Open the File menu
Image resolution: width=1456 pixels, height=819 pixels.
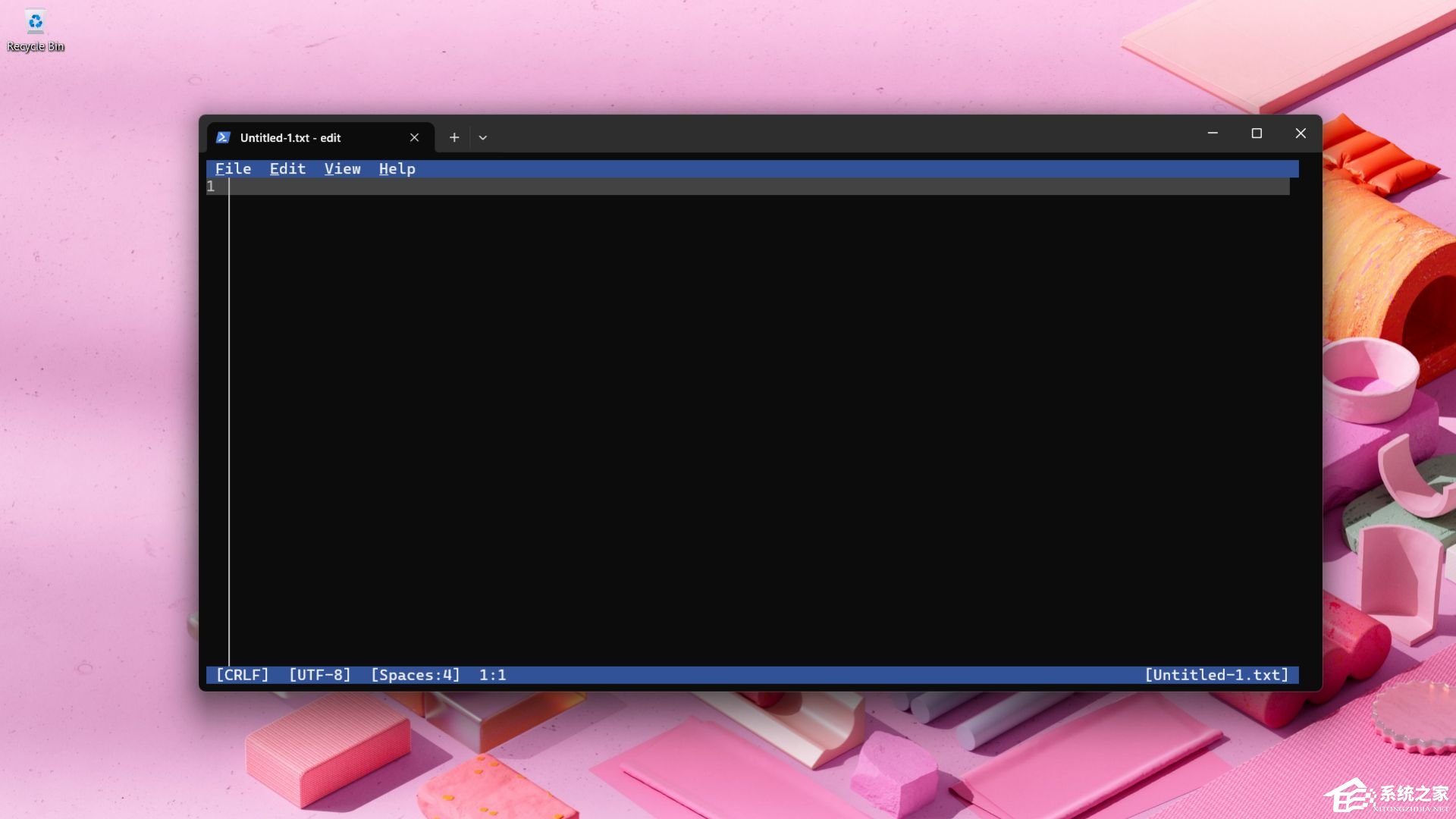pos(233,168)
